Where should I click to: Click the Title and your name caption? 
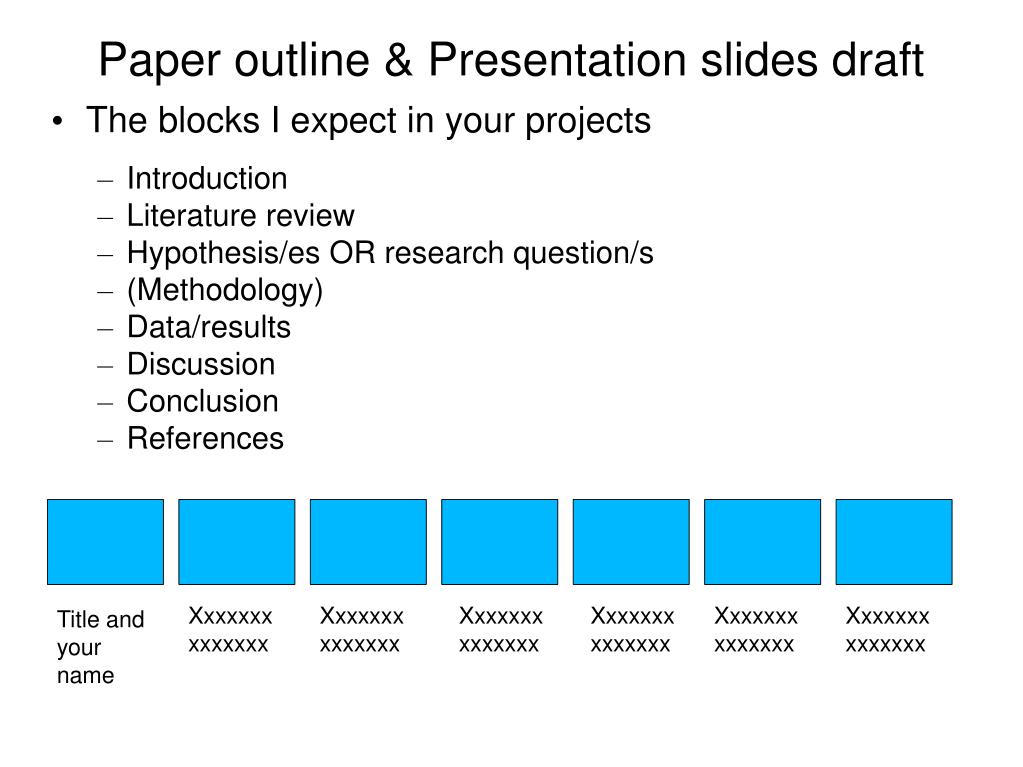(x=100, y=647)
